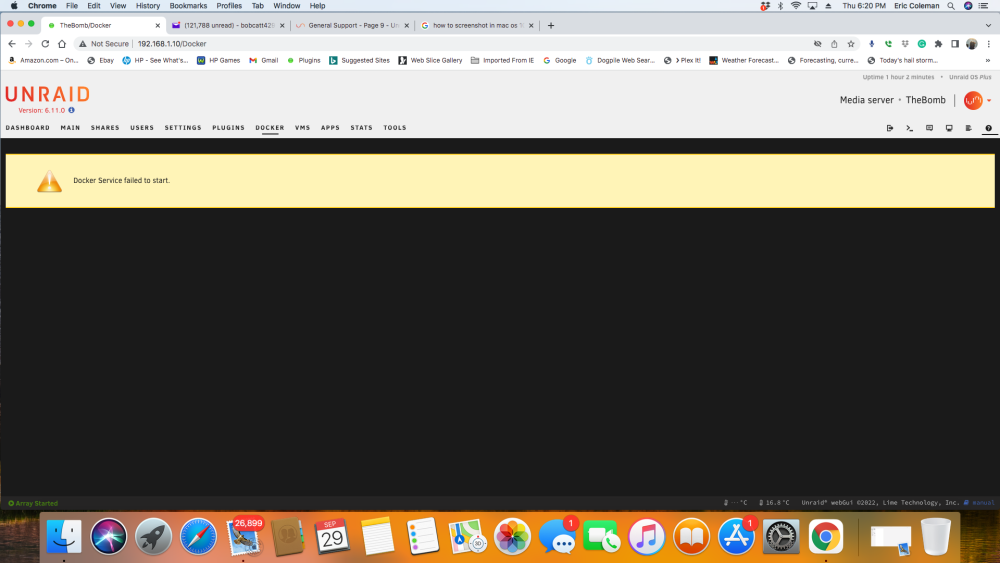Open Chrome extensions puzzle icon
Viewport: 1000px width, 563px height.
coord(938,43)
